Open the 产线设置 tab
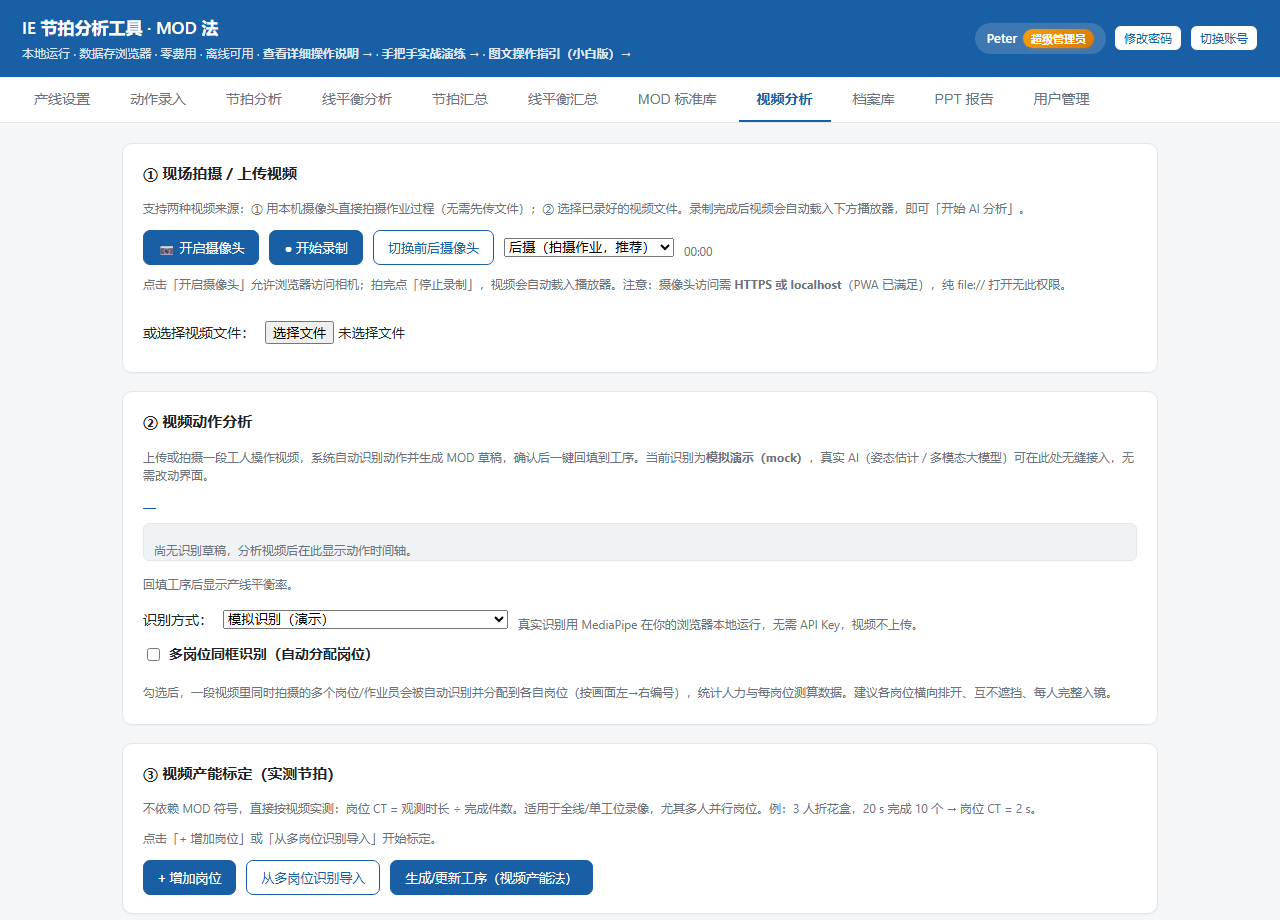1280x920 pixels. coord(62,99)
